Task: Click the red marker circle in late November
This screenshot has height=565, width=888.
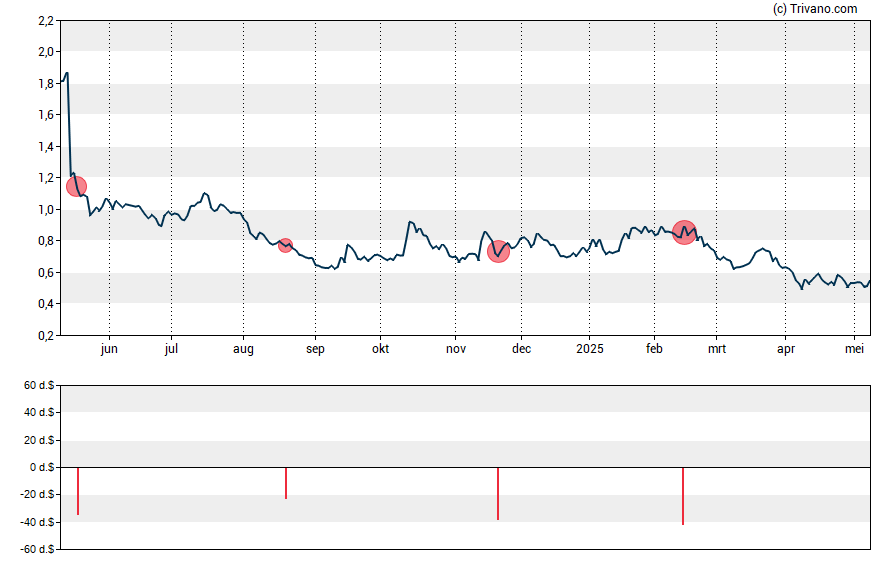Action: point(498,252)
